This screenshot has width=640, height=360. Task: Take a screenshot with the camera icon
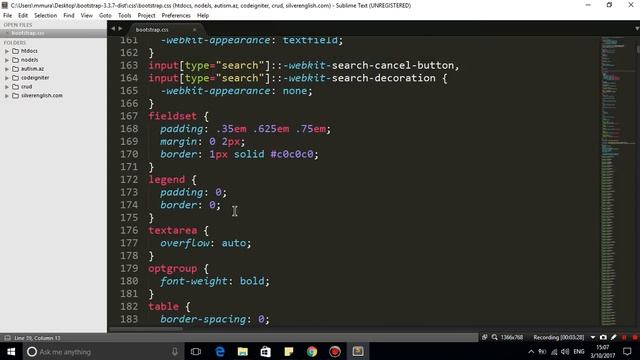pos(603,337)
